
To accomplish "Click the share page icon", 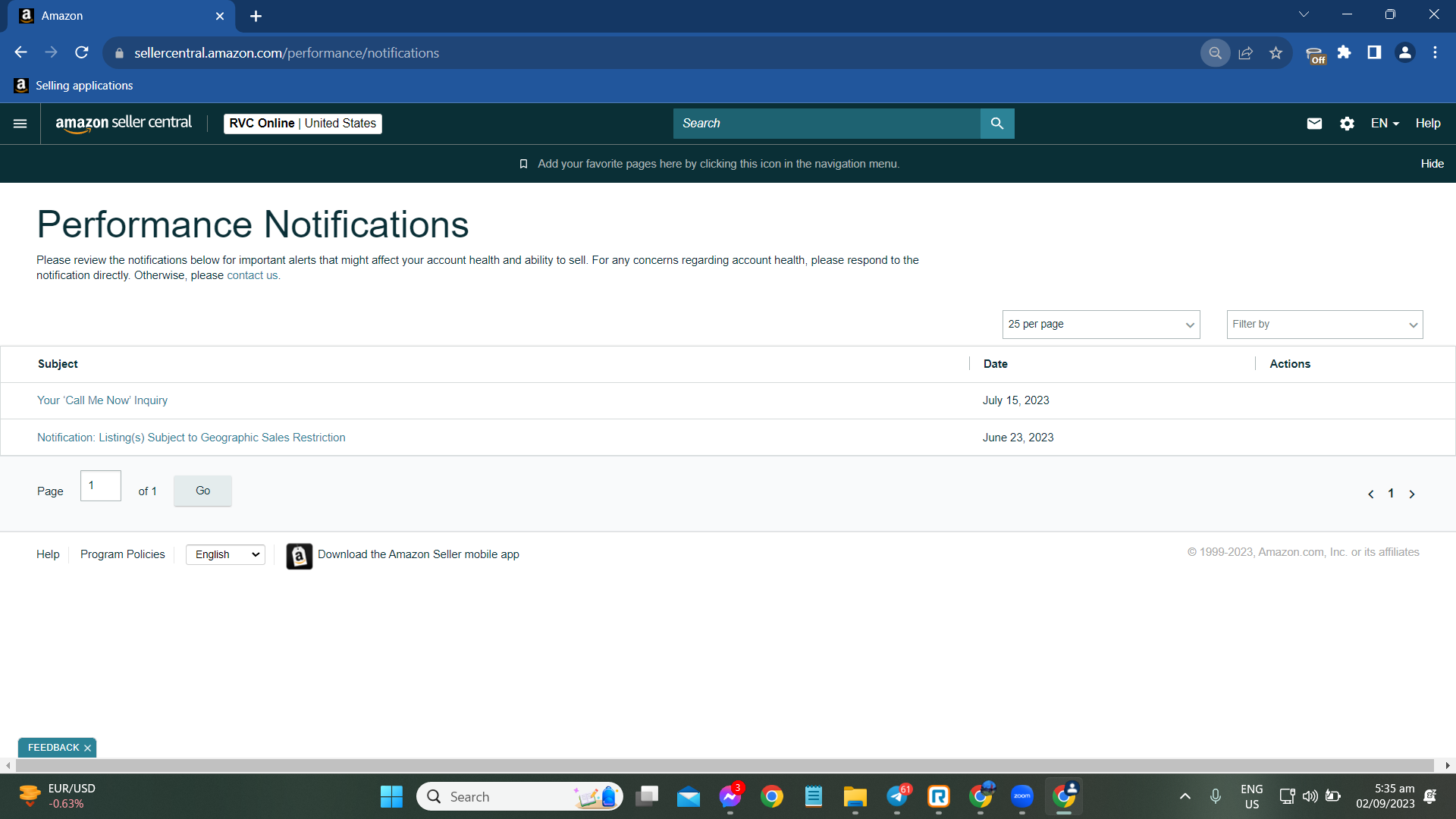I will (x=1245, y=52).
